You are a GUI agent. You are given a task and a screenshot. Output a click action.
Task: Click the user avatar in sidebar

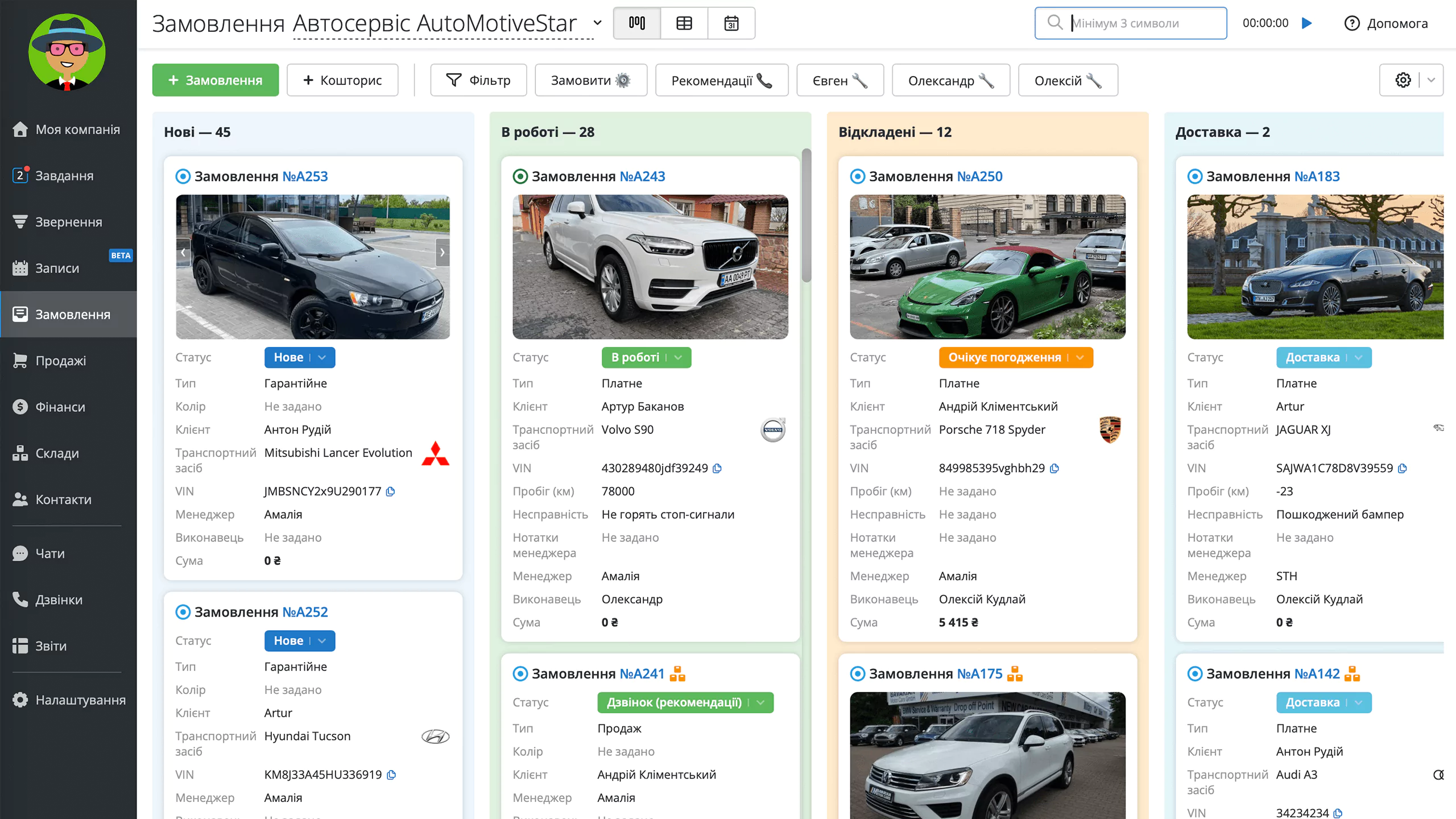[67, 52]
